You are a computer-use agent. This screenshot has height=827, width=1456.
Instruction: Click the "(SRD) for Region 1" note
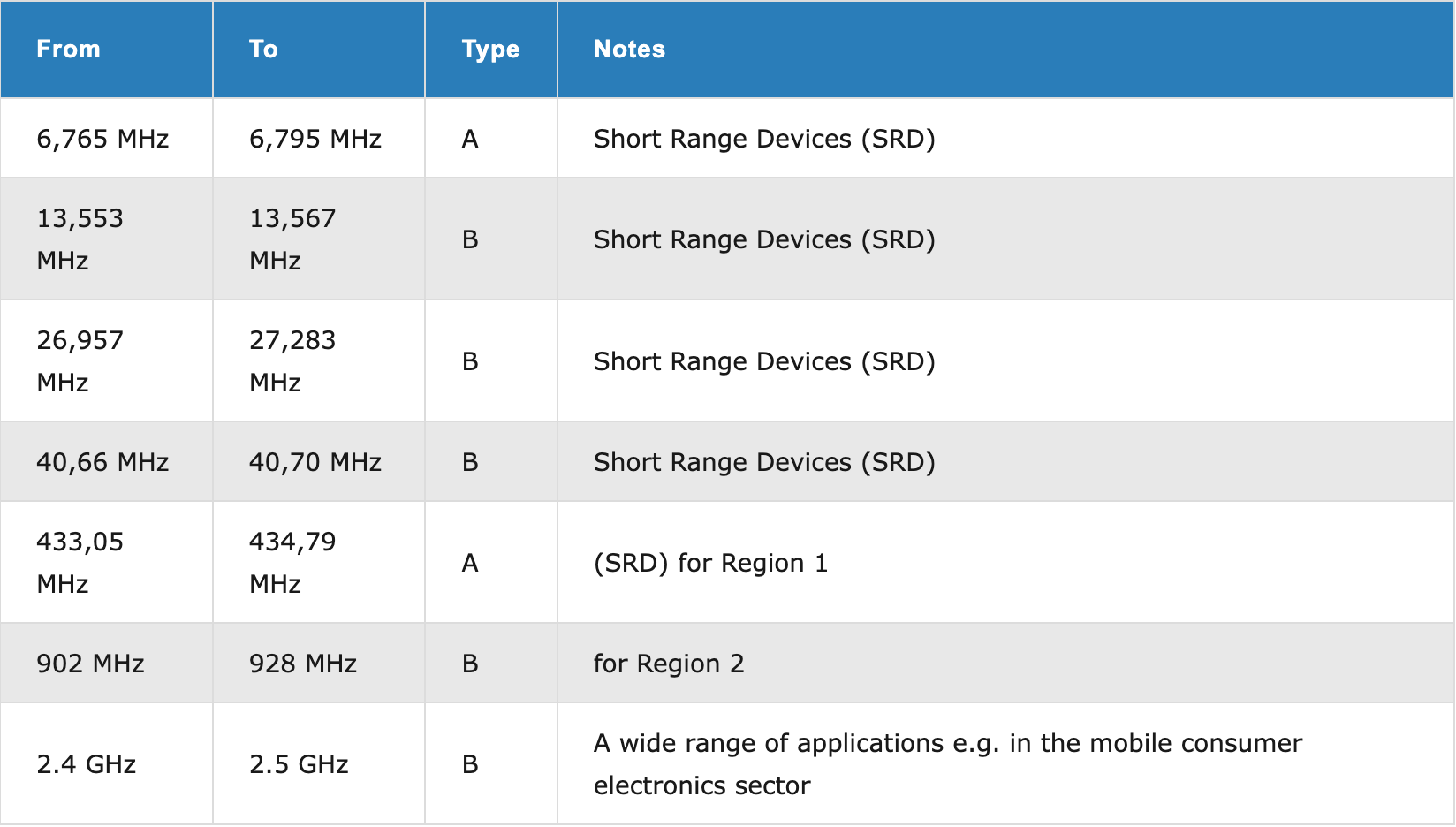[710, 563]
